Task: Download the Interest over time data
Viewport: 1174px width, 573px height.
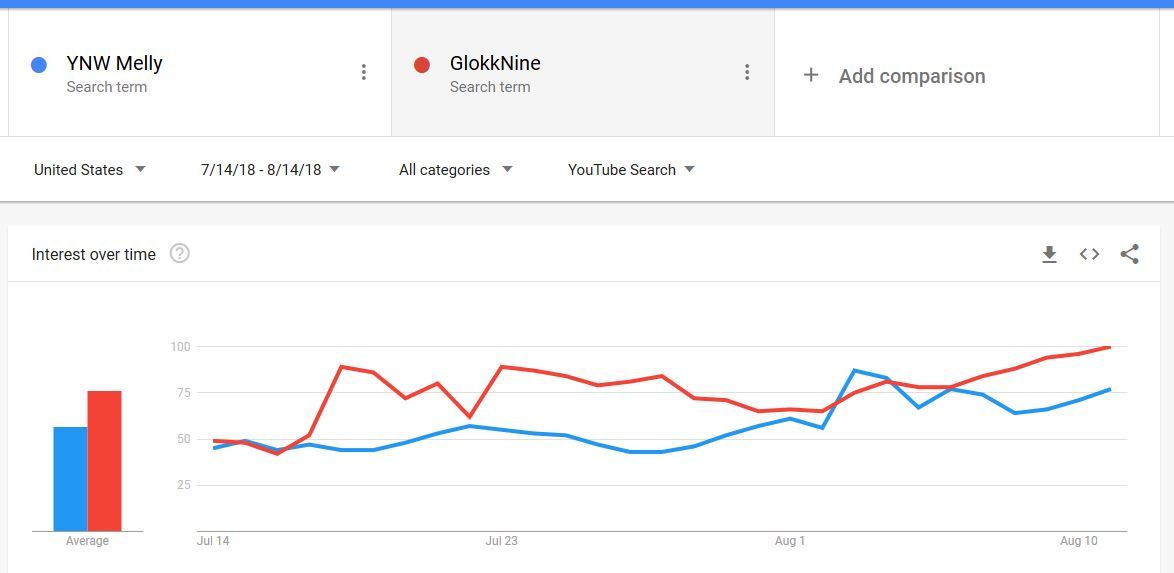Action: click(x=1049, y=255)
